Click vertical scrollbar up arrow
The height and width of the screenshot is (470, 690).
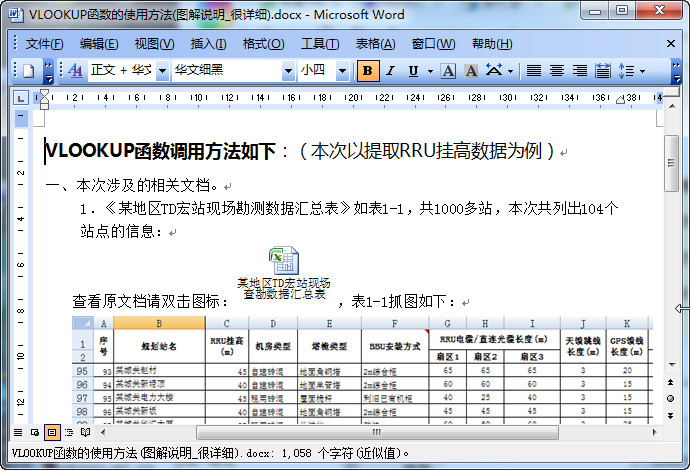coord(672,106)
